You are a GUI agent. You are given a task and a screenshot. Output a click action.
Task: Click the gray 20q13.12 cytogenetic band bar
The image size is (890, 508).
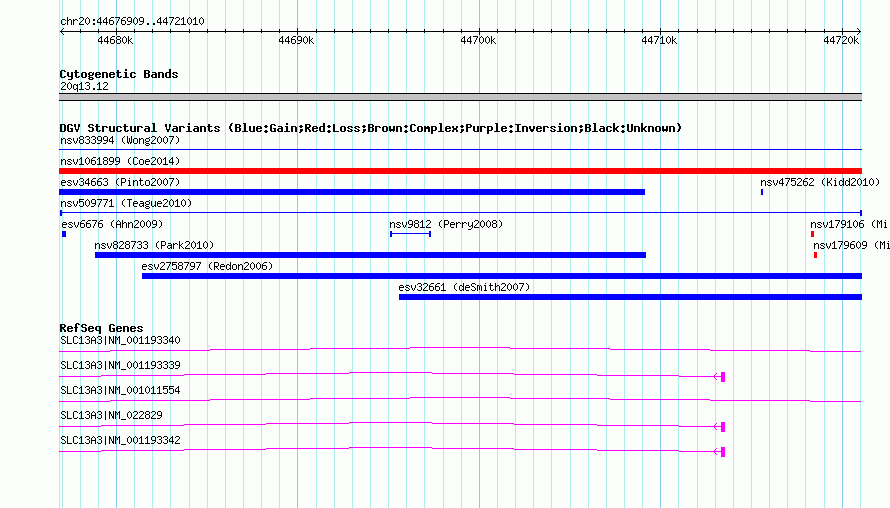tap(460, 97)
